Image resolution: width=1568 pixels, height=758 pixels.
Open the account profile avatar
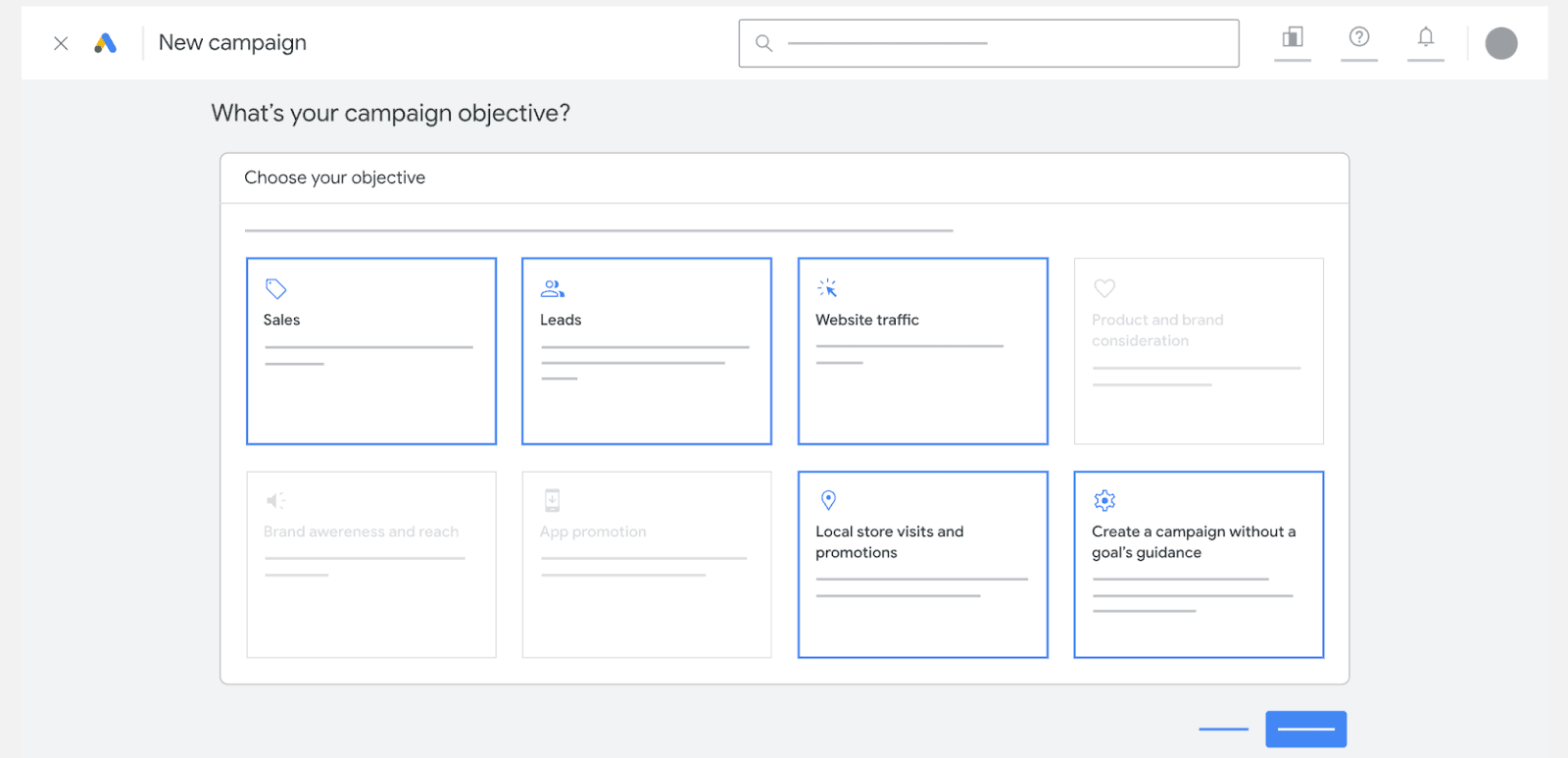coord(1500,43)
